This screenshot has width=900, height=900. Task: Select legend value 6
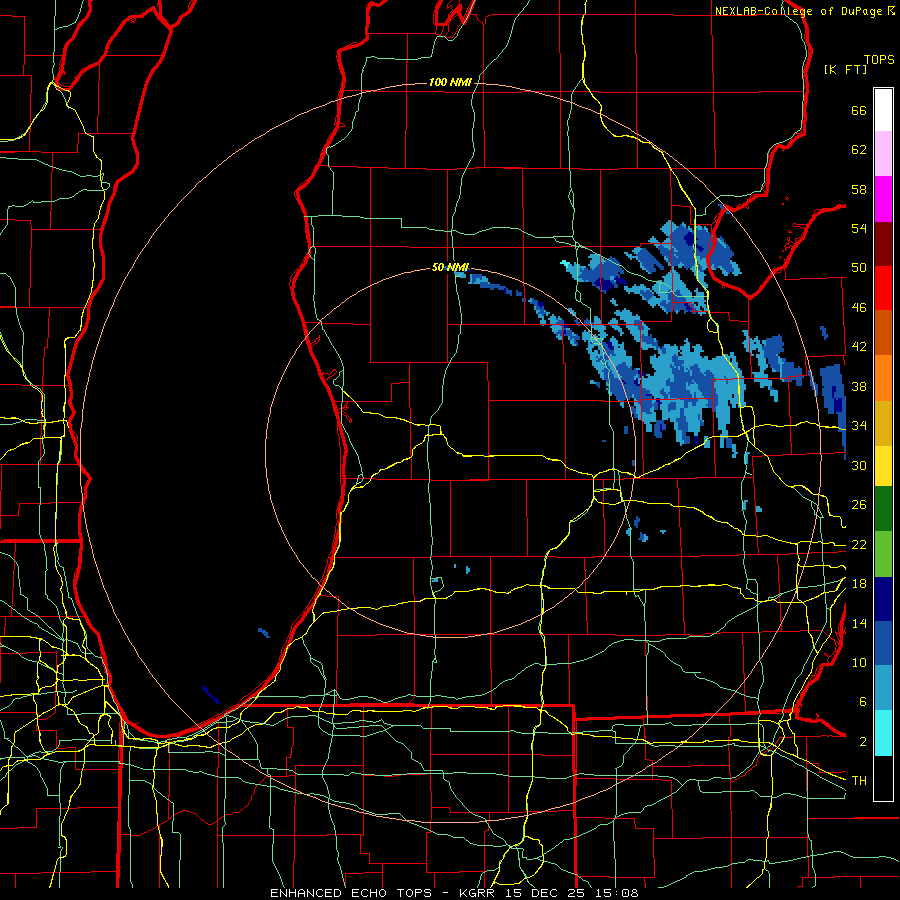(862, 702)
